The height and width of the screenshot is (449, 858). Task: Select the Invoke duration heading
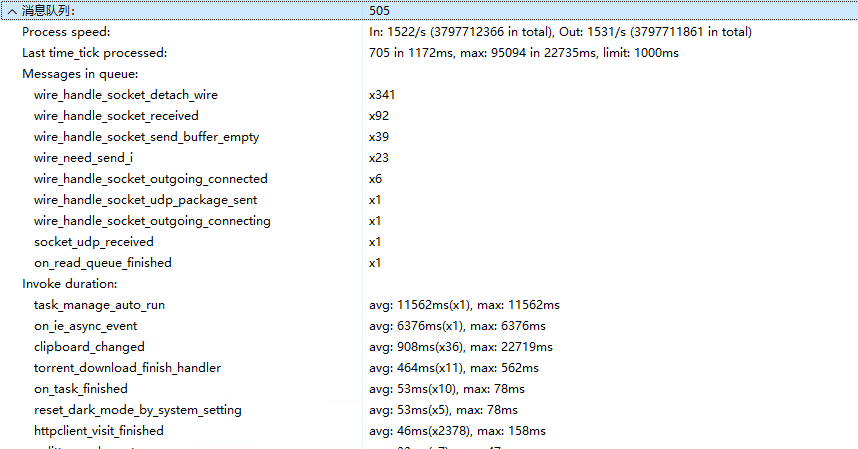tap(70, 284)
